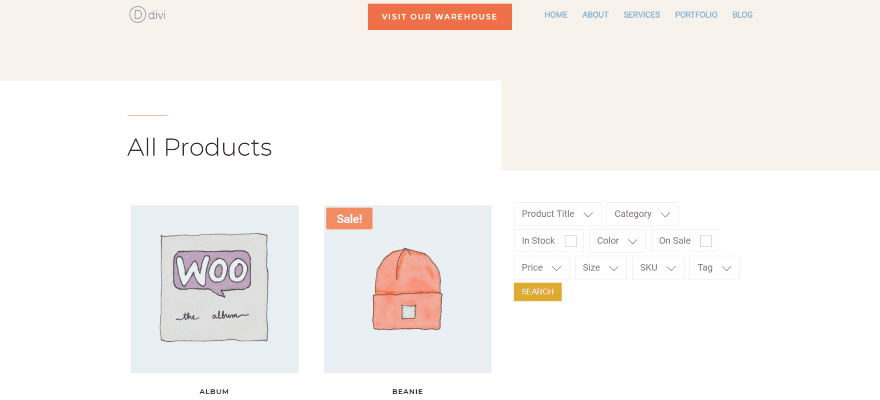880x400 pixels.
Task: Click the Sale! badge on Beanie
Action: pyautogui.click(x=349, y=218)
